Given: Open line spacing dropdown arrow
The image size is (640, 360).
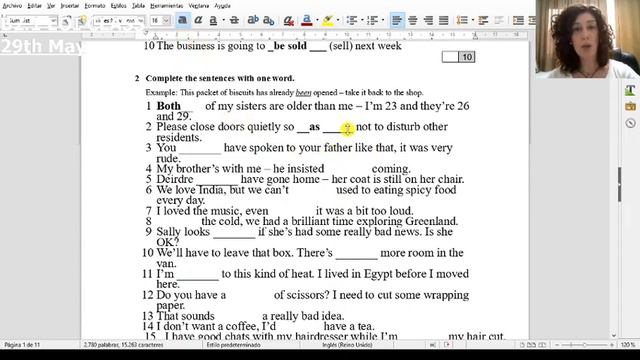Looking at the screenshot, I should [x=472, y=20].
